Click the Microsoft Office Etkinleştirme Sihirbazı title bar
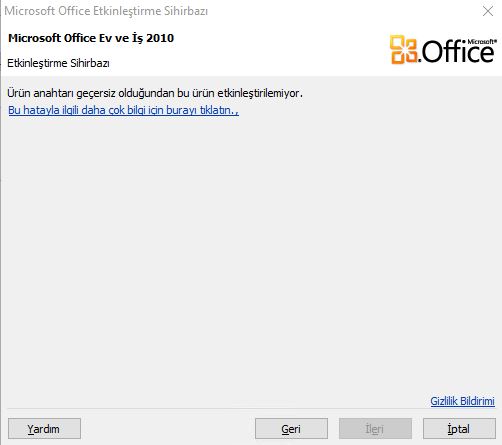 (x=106, y=11)
